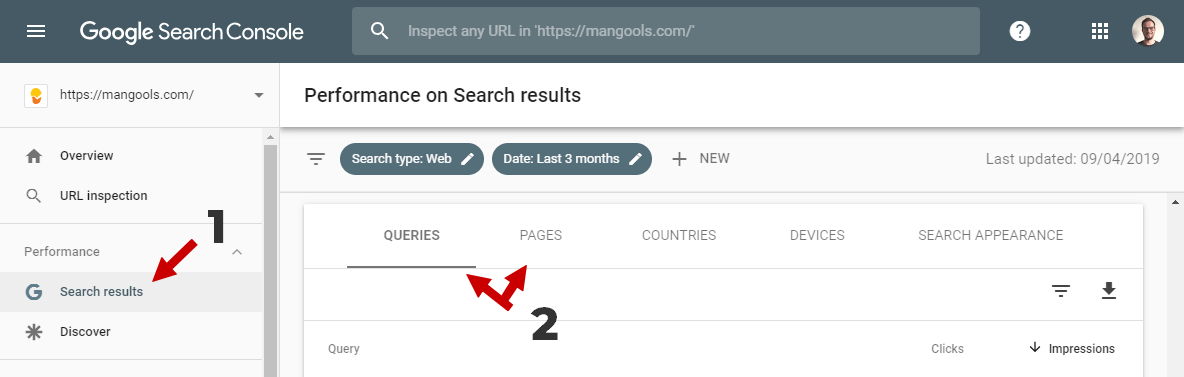Click the help question mark icon
Screen dimensions: 1184x377
click(1020, 31)
